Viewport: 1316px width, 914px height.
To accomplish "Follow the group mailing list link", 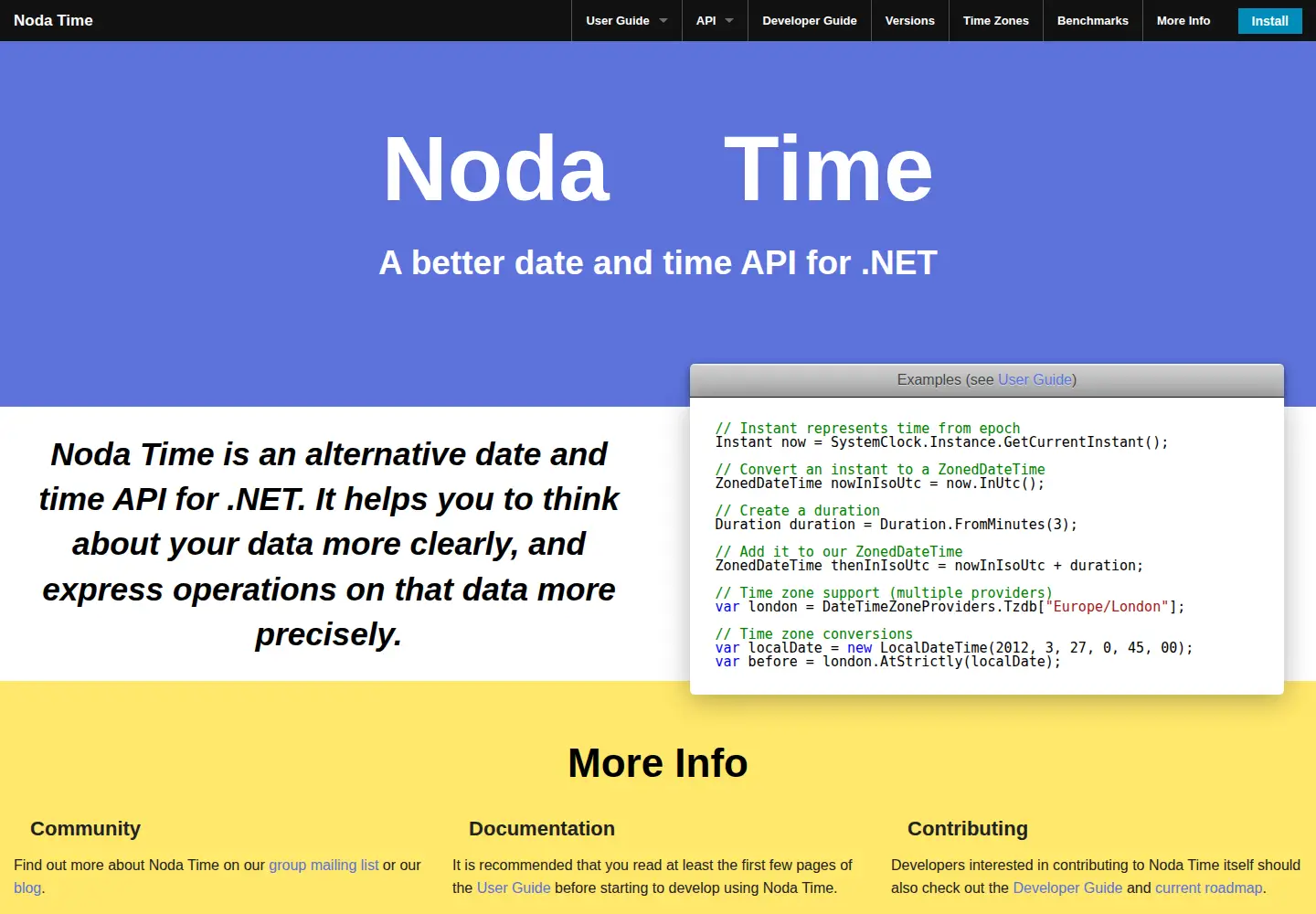I will (324, 865).
